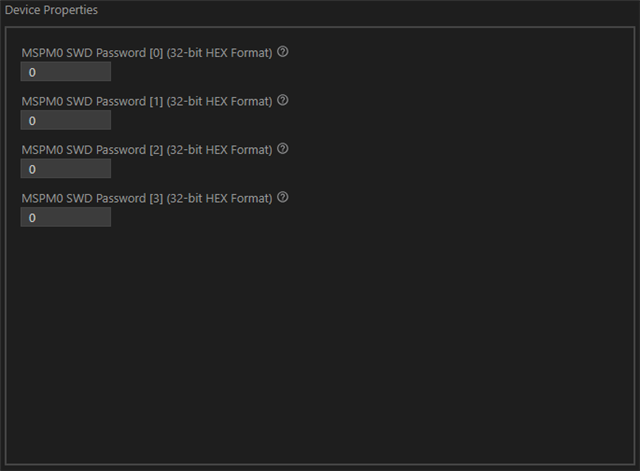Activate the SWD Password [3] text box
640x471 pixels.
click(x=66, y=217)
